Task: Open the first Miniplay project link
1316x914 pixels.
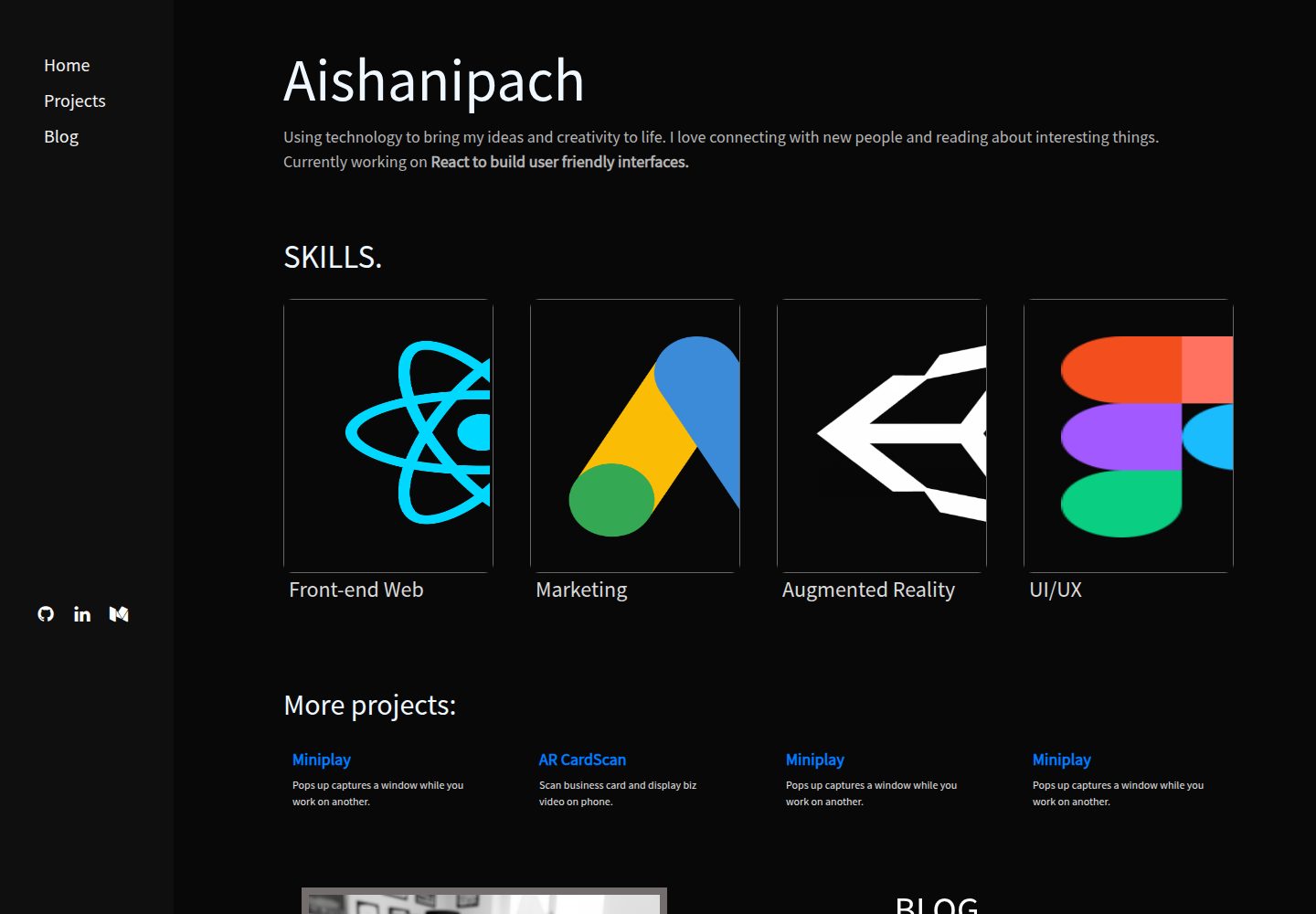Action: click(322, 760)
